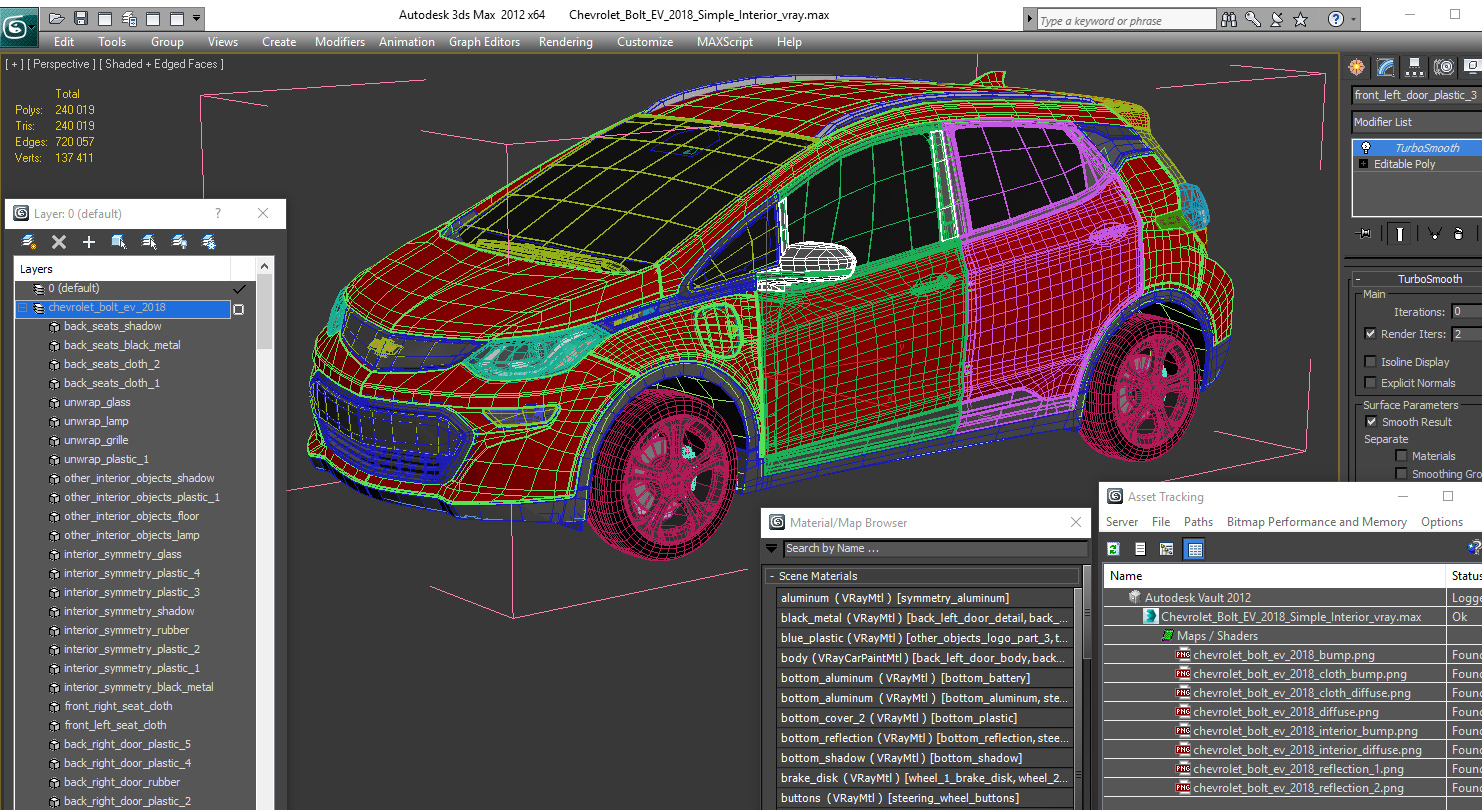1482x810 pixels.
Task: Open the Modify command panel tab
Action: [x=1385, y=67]
